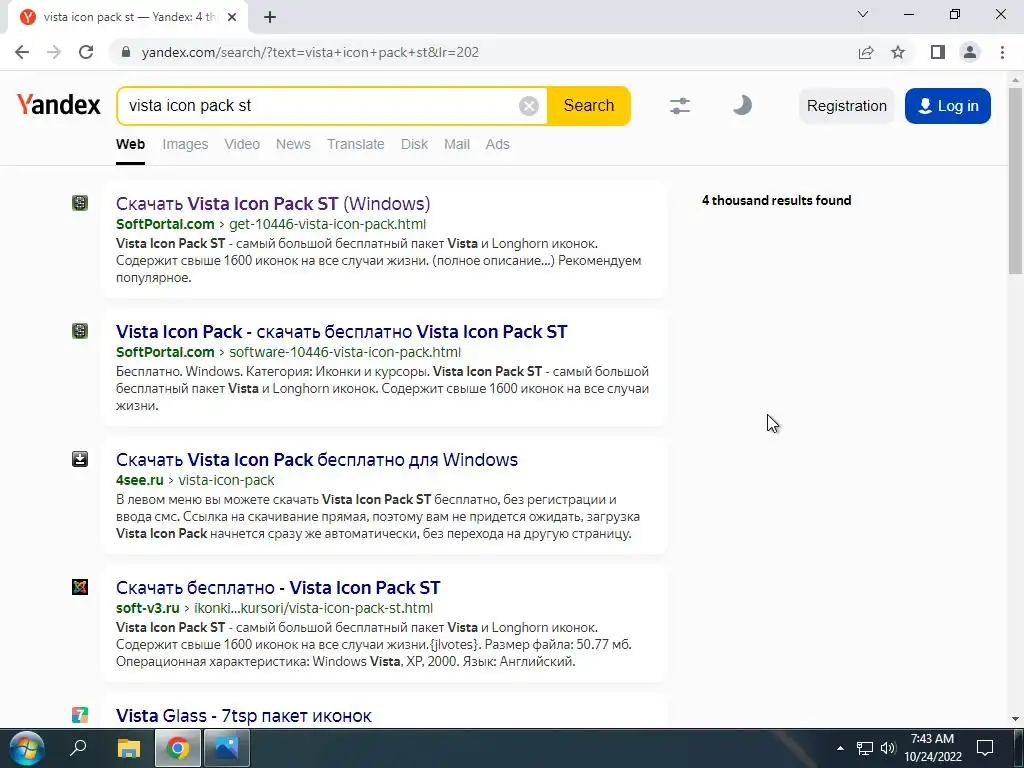Toggle dark theme moon icon
Image resolution: width=1024 pixels, height=768 pixels.
[x=742, y=105]
